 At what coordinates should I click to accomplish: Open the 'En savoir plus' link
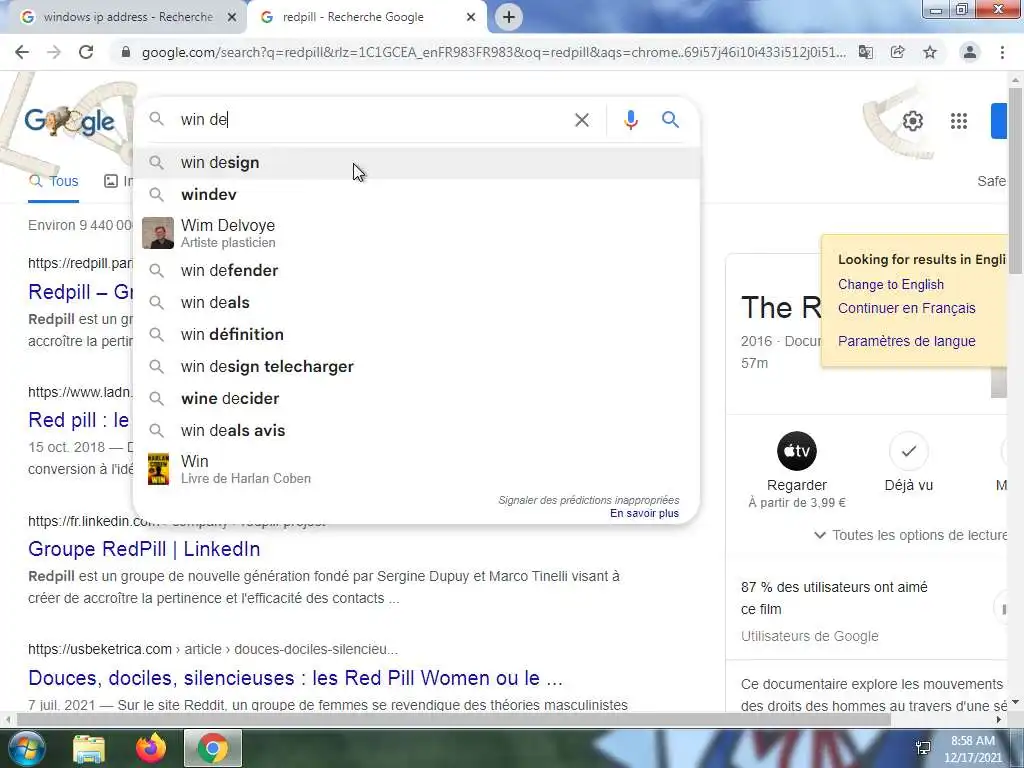(x=644, y=513)
